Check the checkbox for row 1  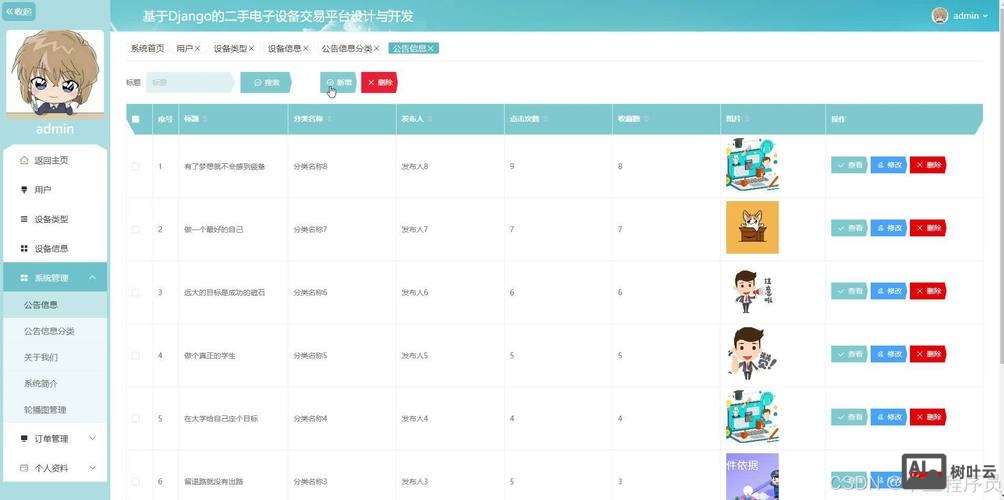(x=136, y=166)
